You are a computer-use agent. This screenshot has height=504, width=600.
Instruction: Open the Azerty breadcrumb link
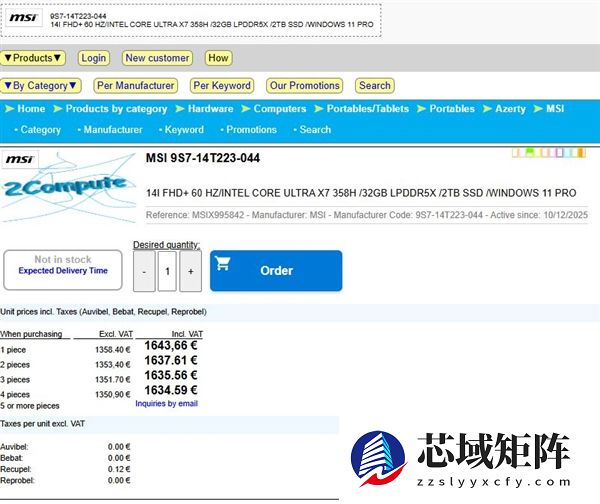(x=510, y=109)
